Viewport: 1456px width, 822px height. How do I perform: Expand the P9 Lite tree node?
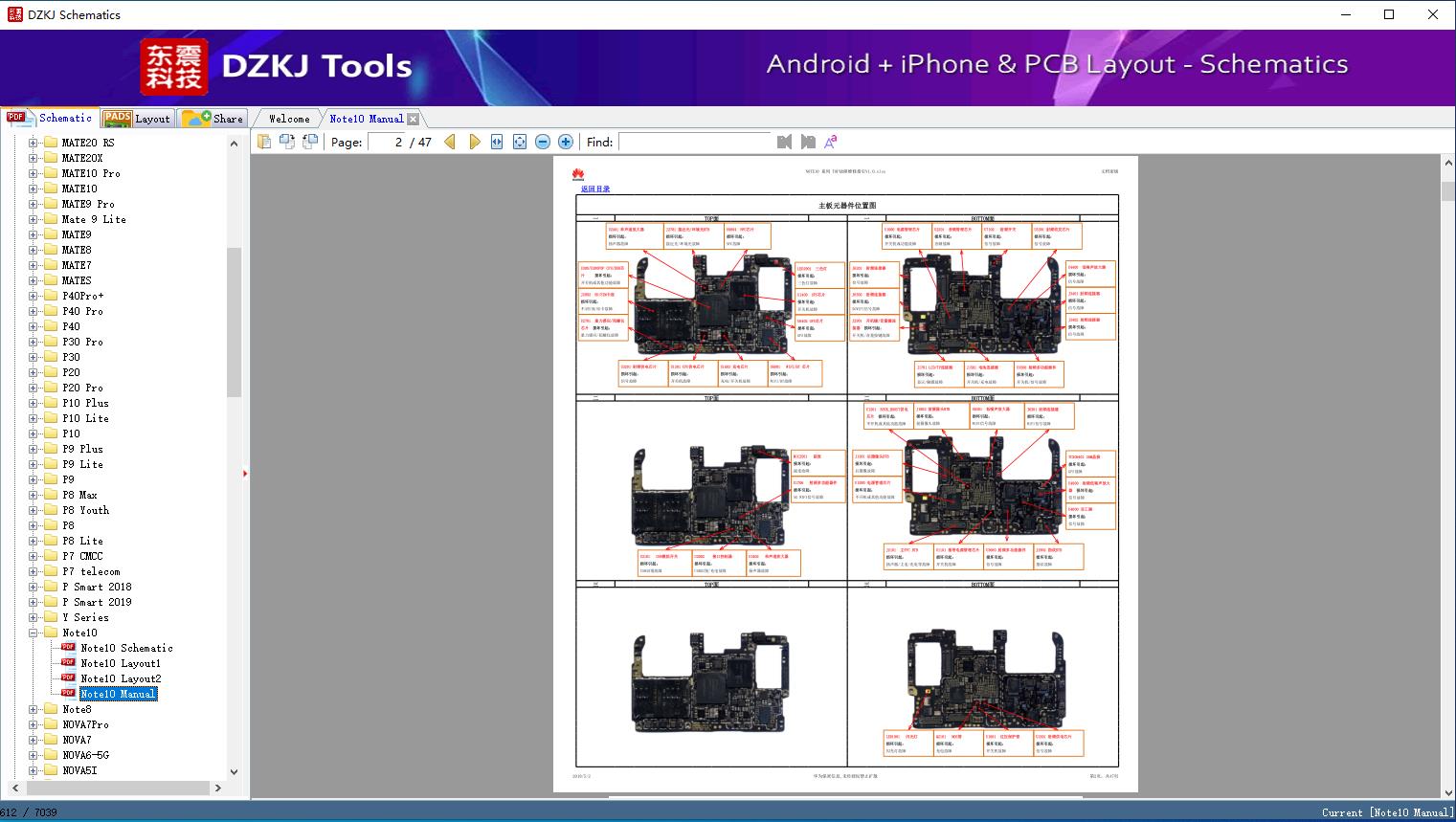pyautogui.click(x=34, y=464)
